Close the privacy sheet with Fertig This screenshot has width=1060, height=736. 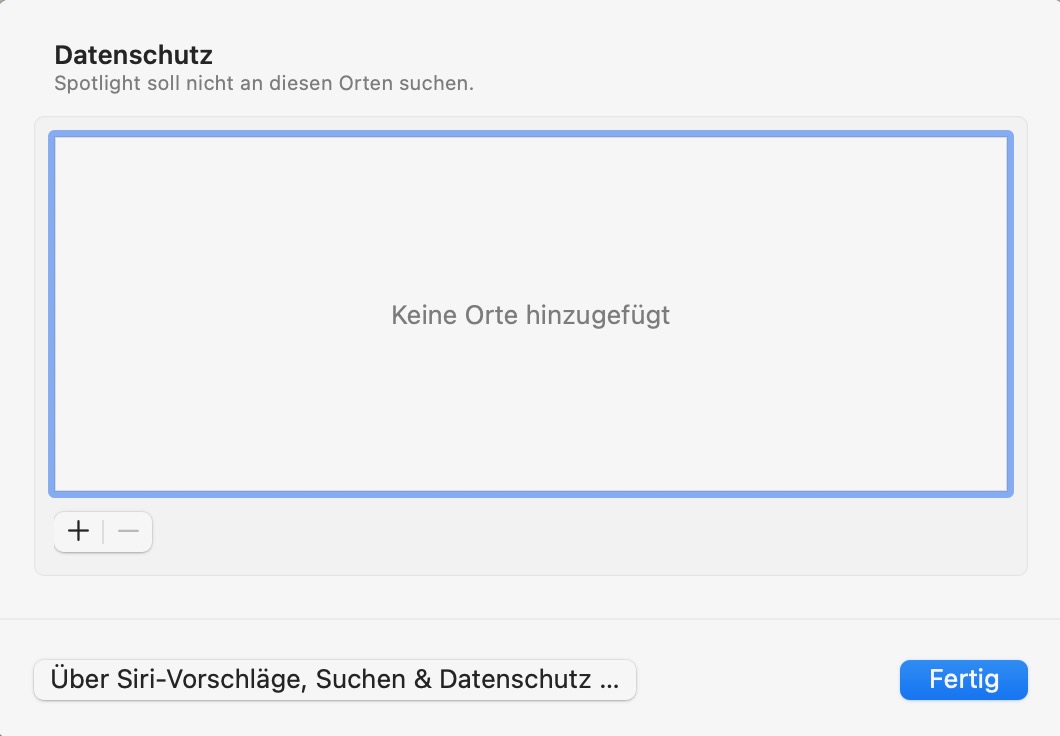click(963, 680)
